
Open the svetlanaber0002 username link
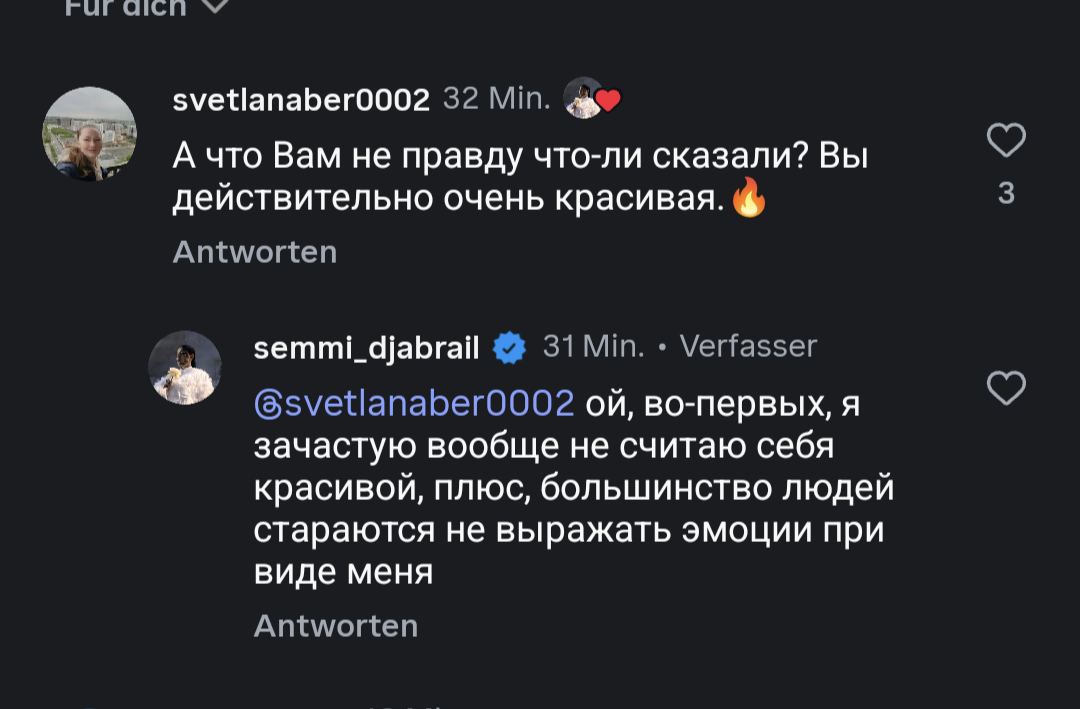(301, 99)
